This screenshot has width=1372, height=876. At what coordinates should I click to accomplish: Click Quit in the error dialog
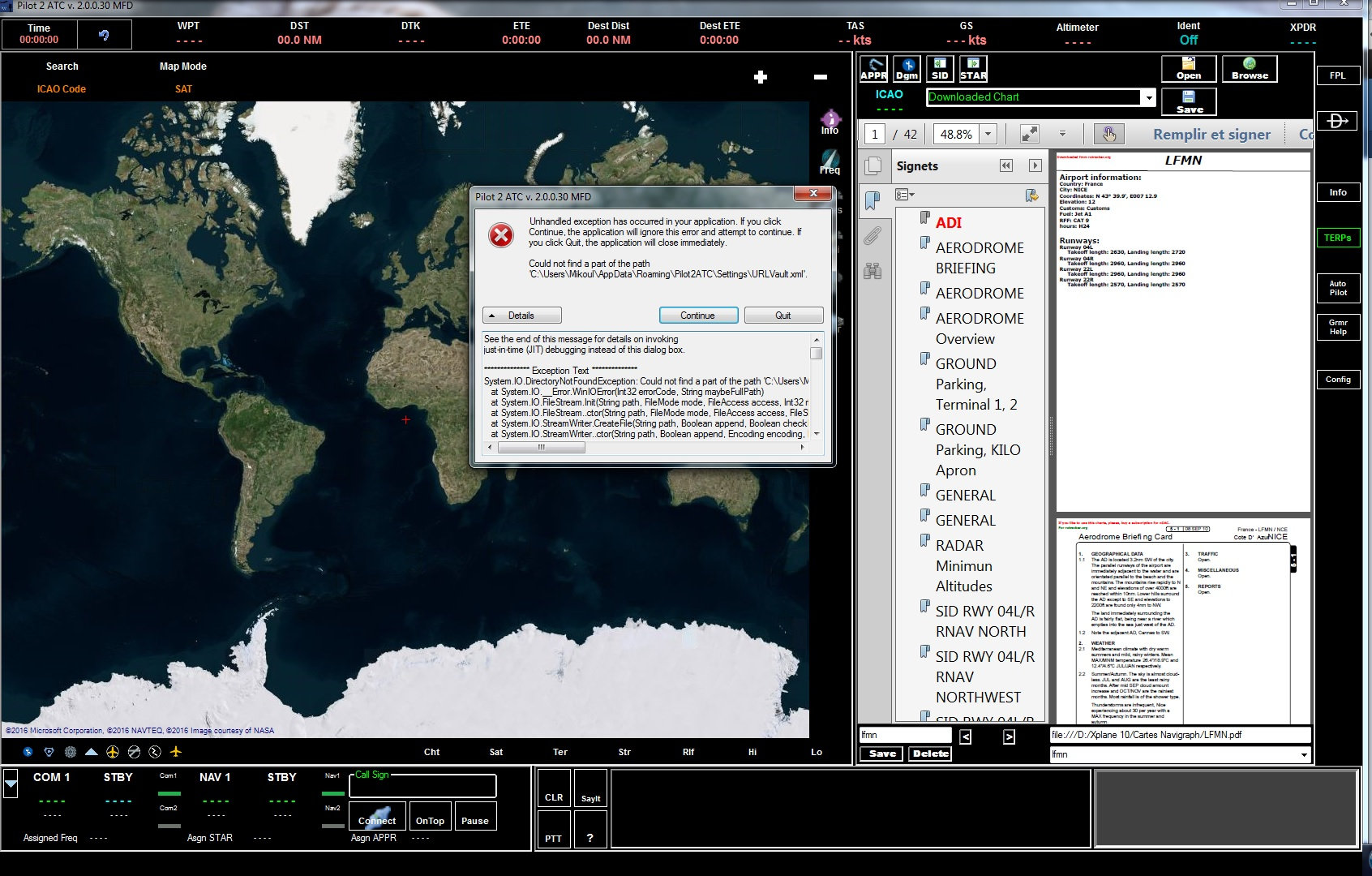783,316
